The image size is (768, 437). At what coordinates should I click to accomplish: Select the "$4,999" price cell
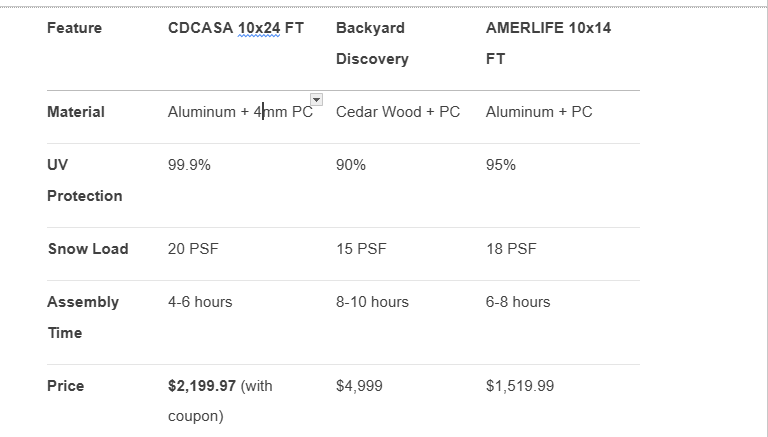click(359, 386)
